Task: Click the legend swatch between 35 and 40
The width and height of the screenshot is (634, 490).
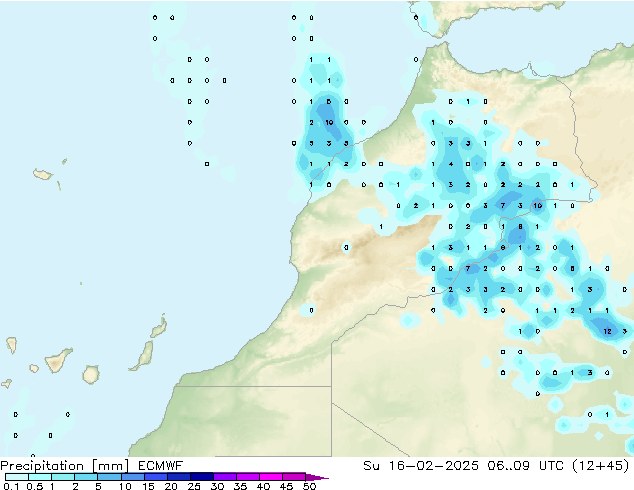Action: (x=247, y=477)
